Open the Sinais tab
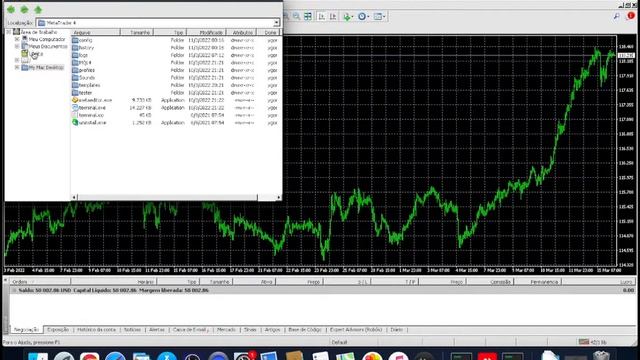 (x=250, y=329)
